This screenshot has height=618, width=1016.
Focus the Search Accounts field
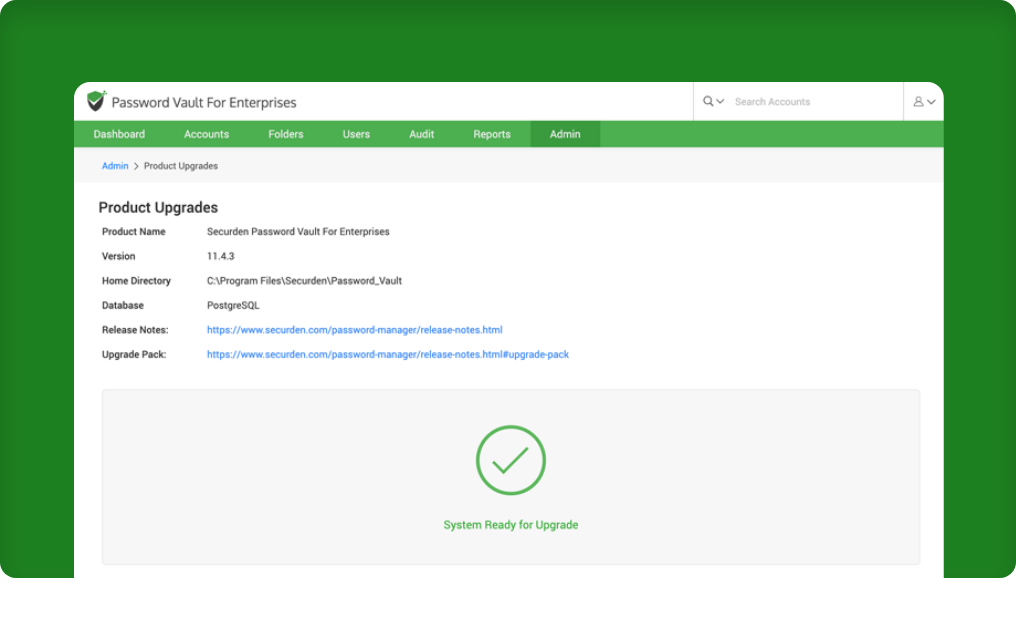(816, 102)
